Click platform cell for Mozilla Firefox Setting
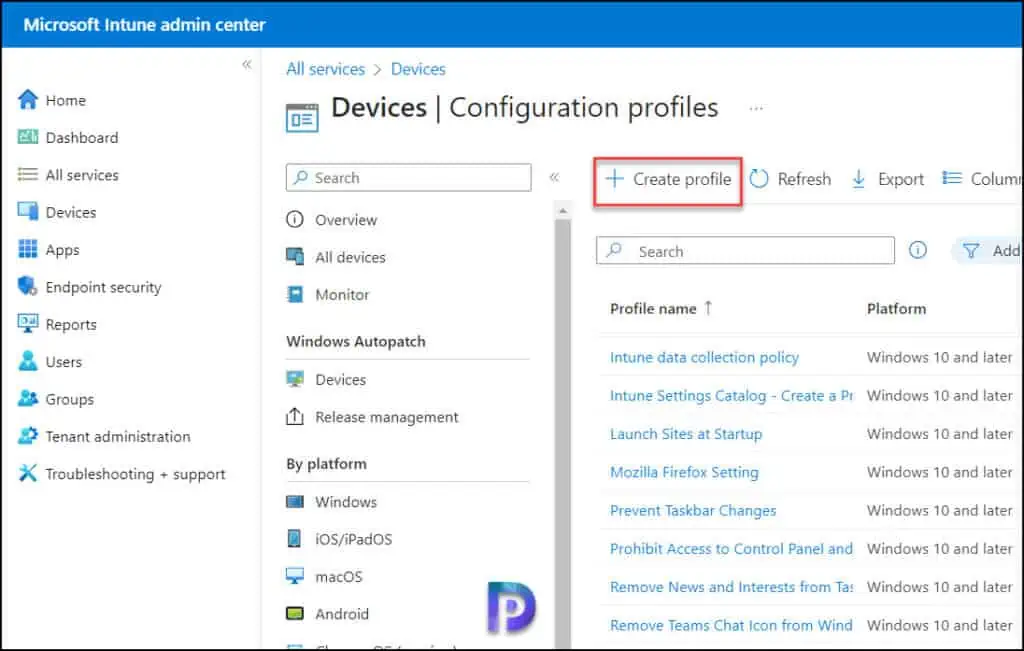Screen dimensions: 1024x651 939,472
